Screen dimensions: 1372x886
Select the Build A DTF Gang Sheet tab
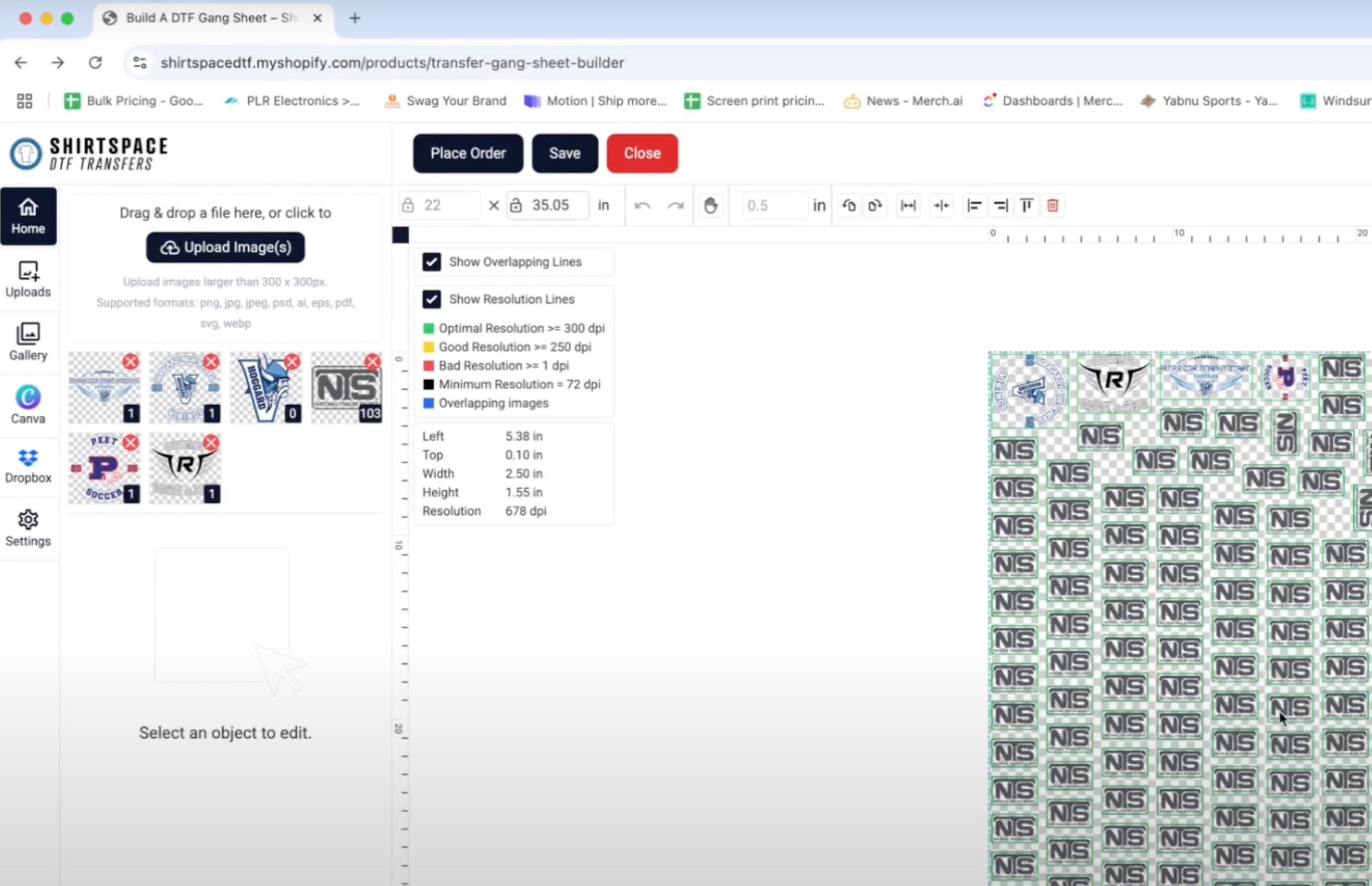pos(211,18)
